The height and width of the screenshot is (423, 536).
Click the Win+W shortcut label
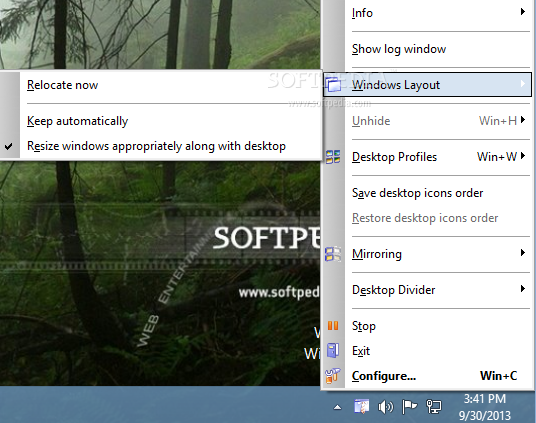tap(497, 157)
